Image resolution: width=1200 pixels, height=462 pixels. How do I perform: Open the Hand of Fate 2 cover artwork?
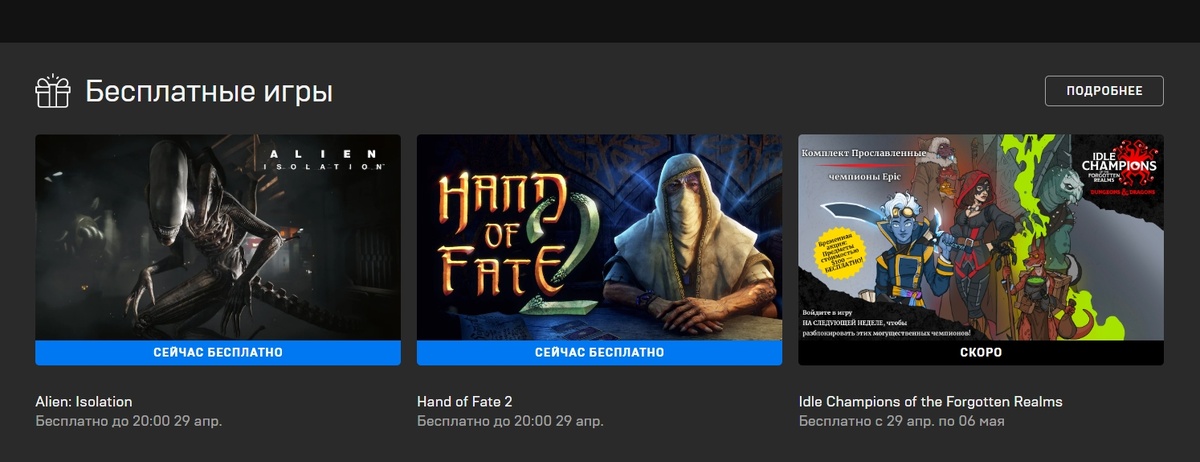[x=599, y=237]
